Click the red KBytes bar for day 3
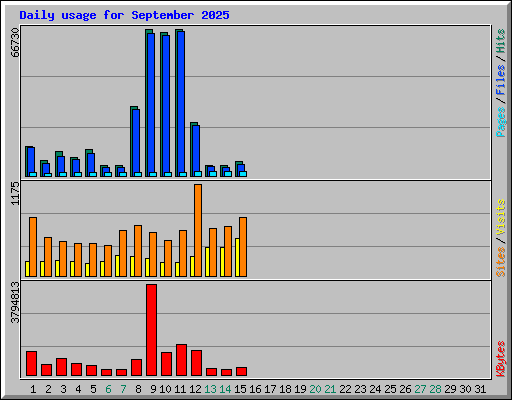This screenshot has width=512, height=400. coord(61,367)
